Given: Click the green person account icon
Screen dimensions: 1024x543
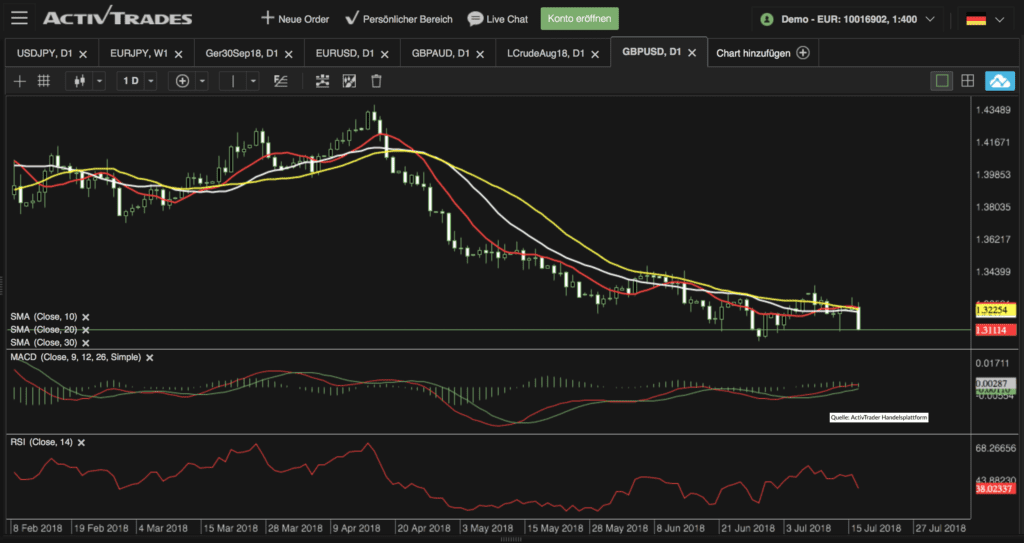Looking at the screenshot, I should [767, 20].
